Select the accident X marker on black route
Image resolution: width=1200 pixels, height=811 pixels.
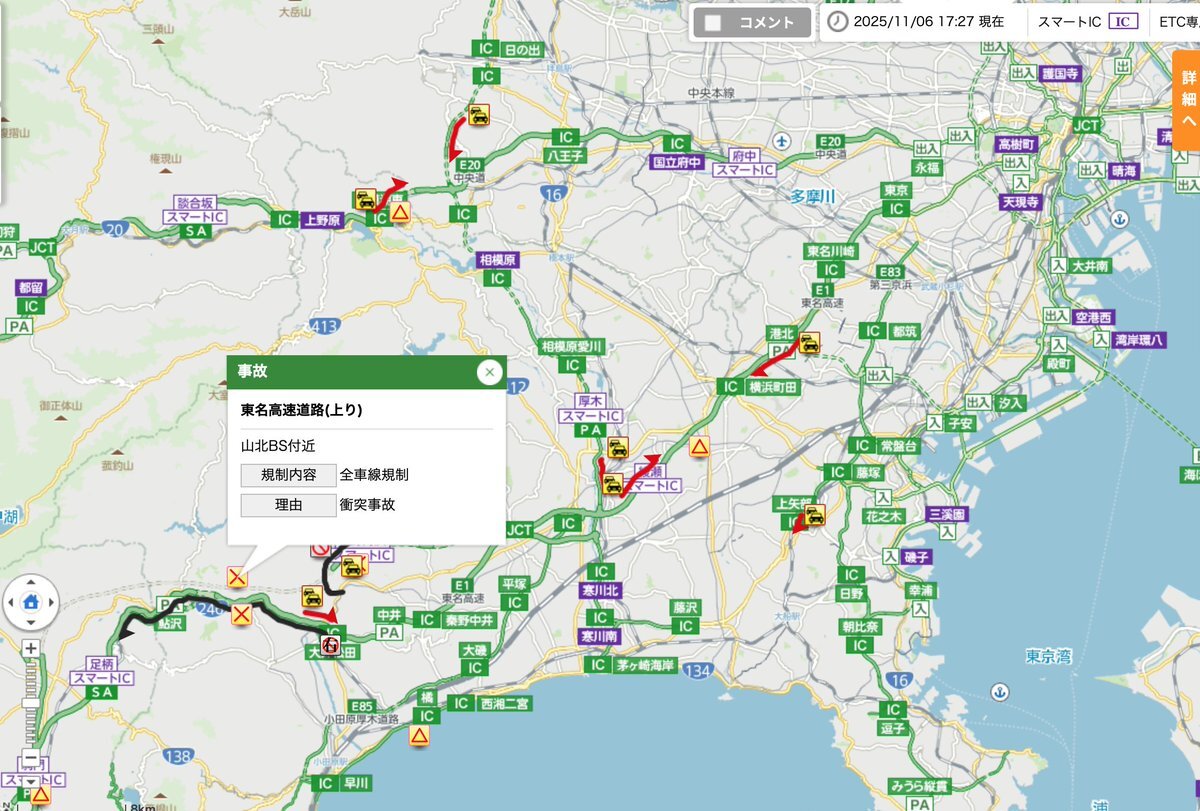click(241, 613)
